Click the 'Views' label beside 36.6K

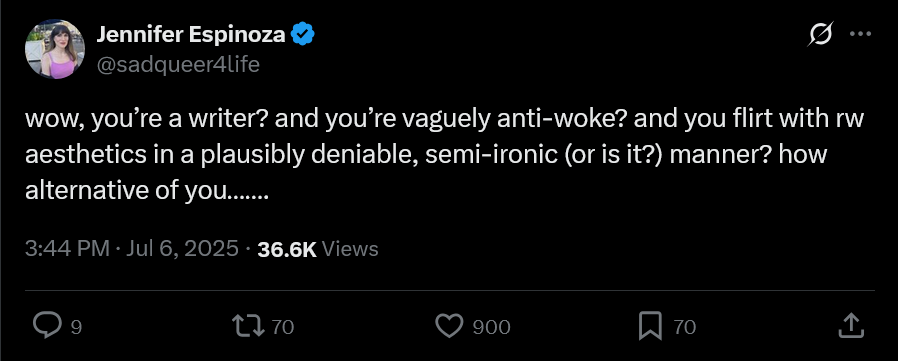tap(350, 249)
